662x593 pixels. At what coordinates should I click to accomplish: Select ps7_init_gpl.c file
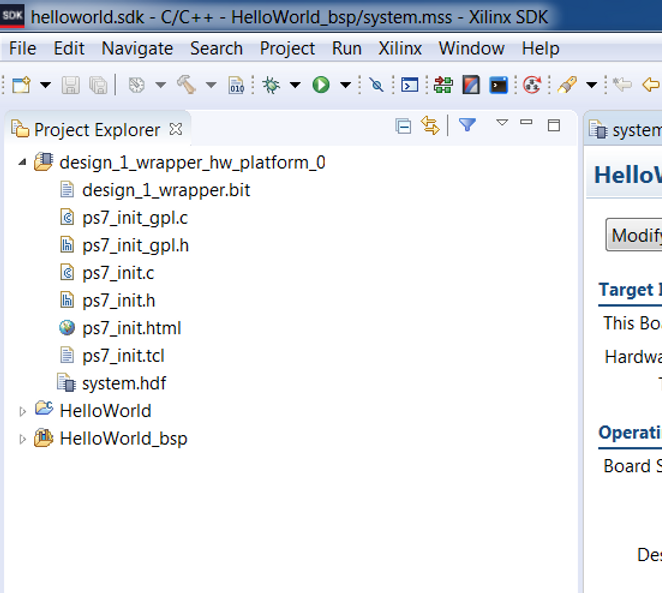click(135, 218)
